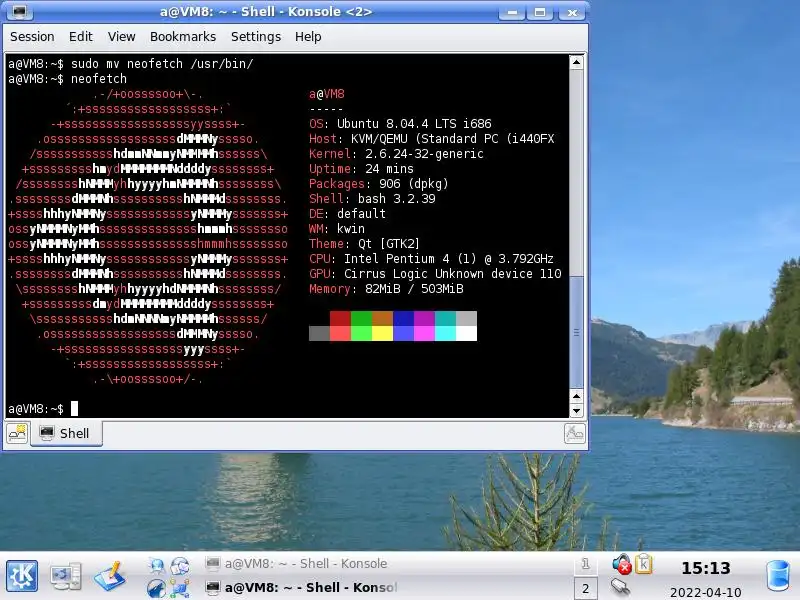This screenshot has height=600, width=800.
Task: Click the "82MiB / 503MiB" memory value
Action: [x=414, y=289]
